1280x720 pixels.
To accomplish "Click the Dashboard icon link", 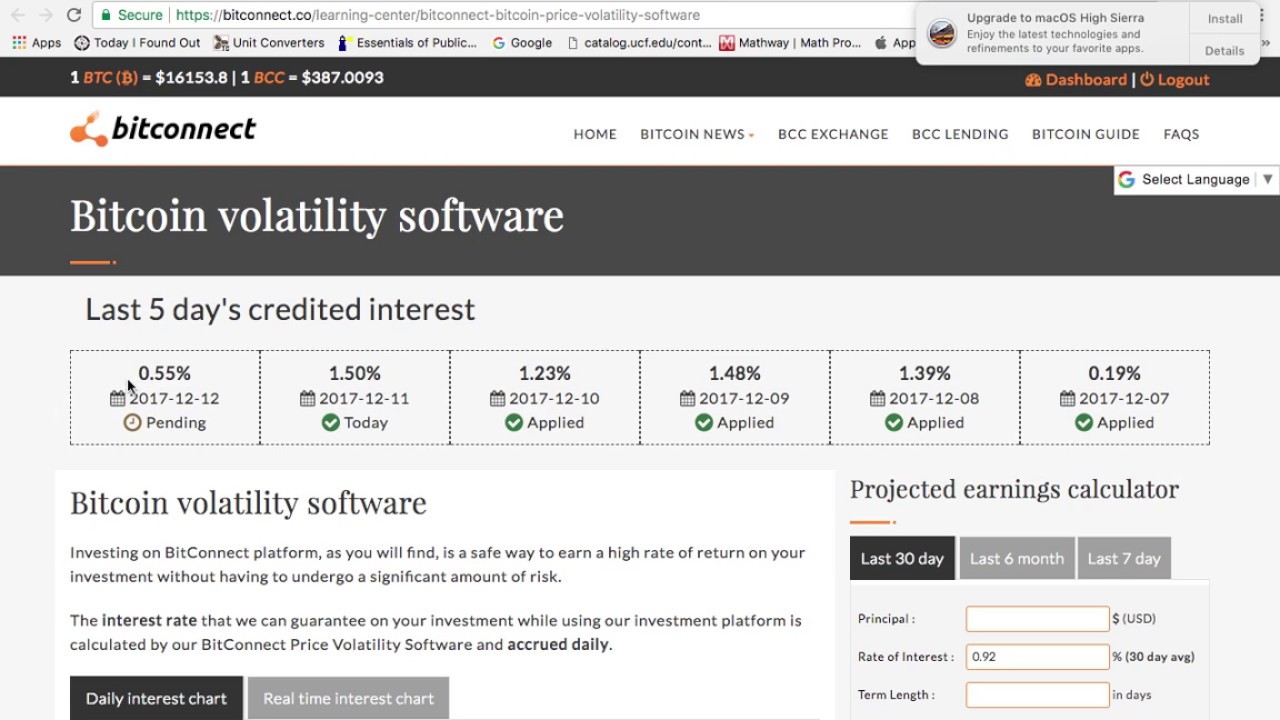I will tap(1076, 79).
